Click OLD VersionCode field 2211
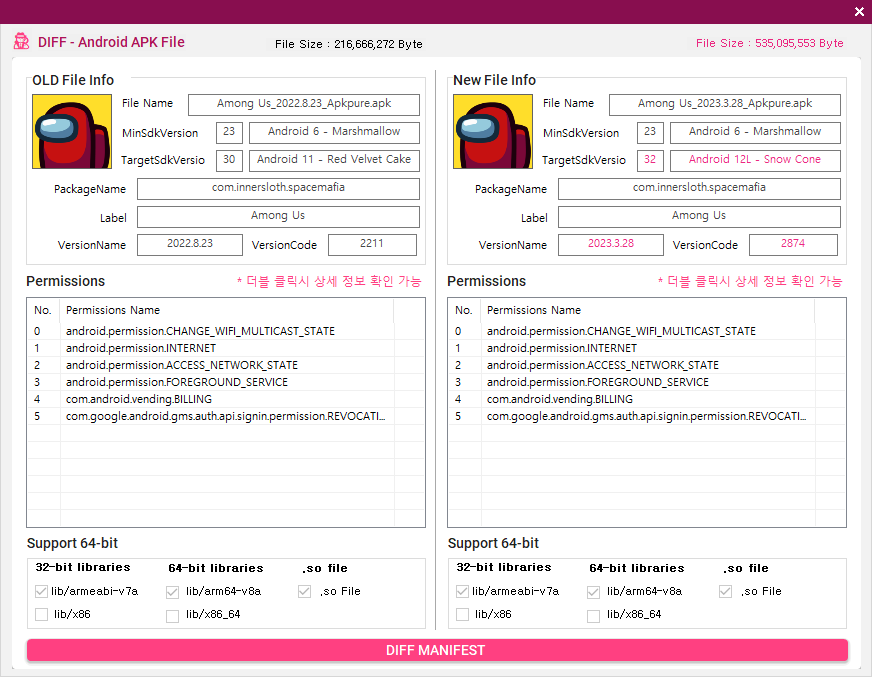 pyautogui.click(x=372, y=244)
